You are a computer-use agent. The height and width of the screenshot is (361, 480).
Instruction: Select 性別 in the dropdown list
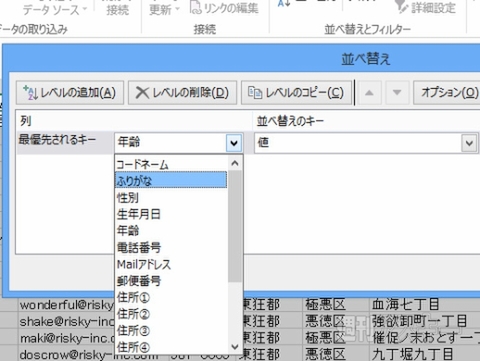[x=171, y=197]
